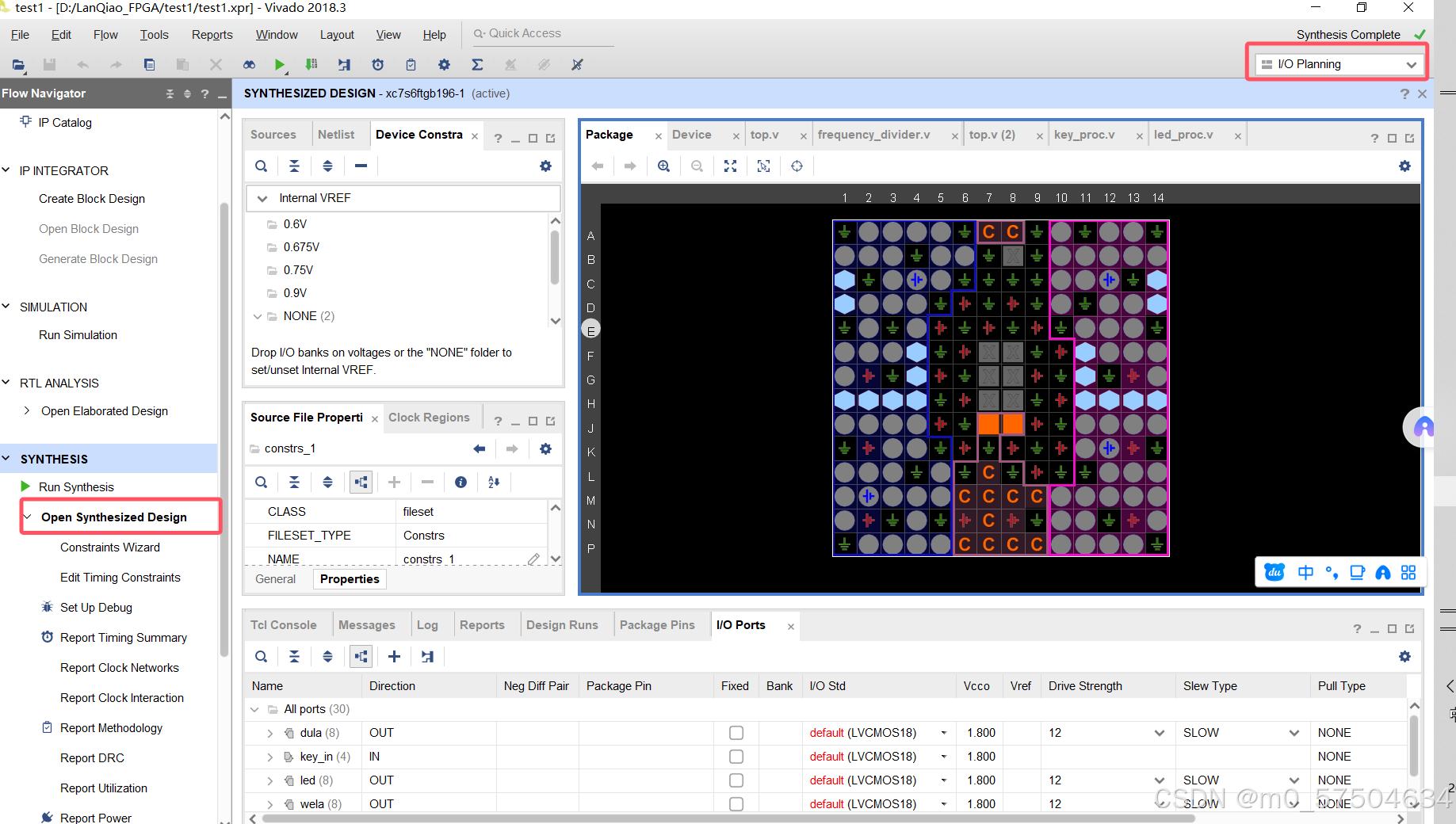Screen dimensions: 1456x824
Task: Tick the Fixed checkbox for led ports
Action: [x=736, y=780]
